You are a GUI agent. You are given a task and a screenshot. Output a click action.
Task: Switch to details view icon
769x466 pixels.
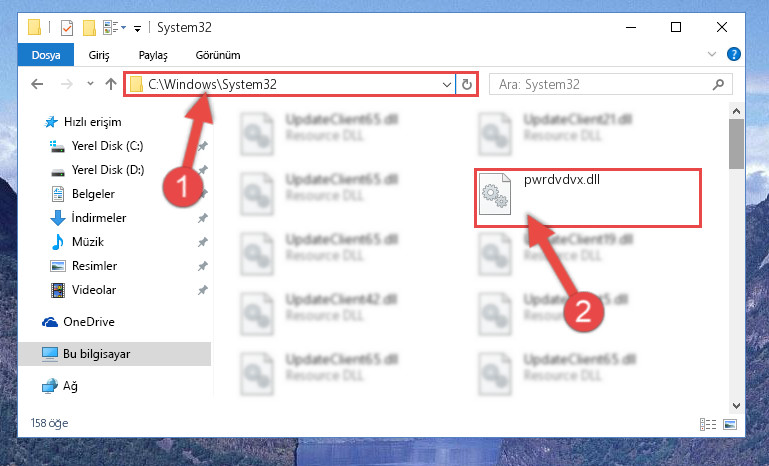point(708,424)
